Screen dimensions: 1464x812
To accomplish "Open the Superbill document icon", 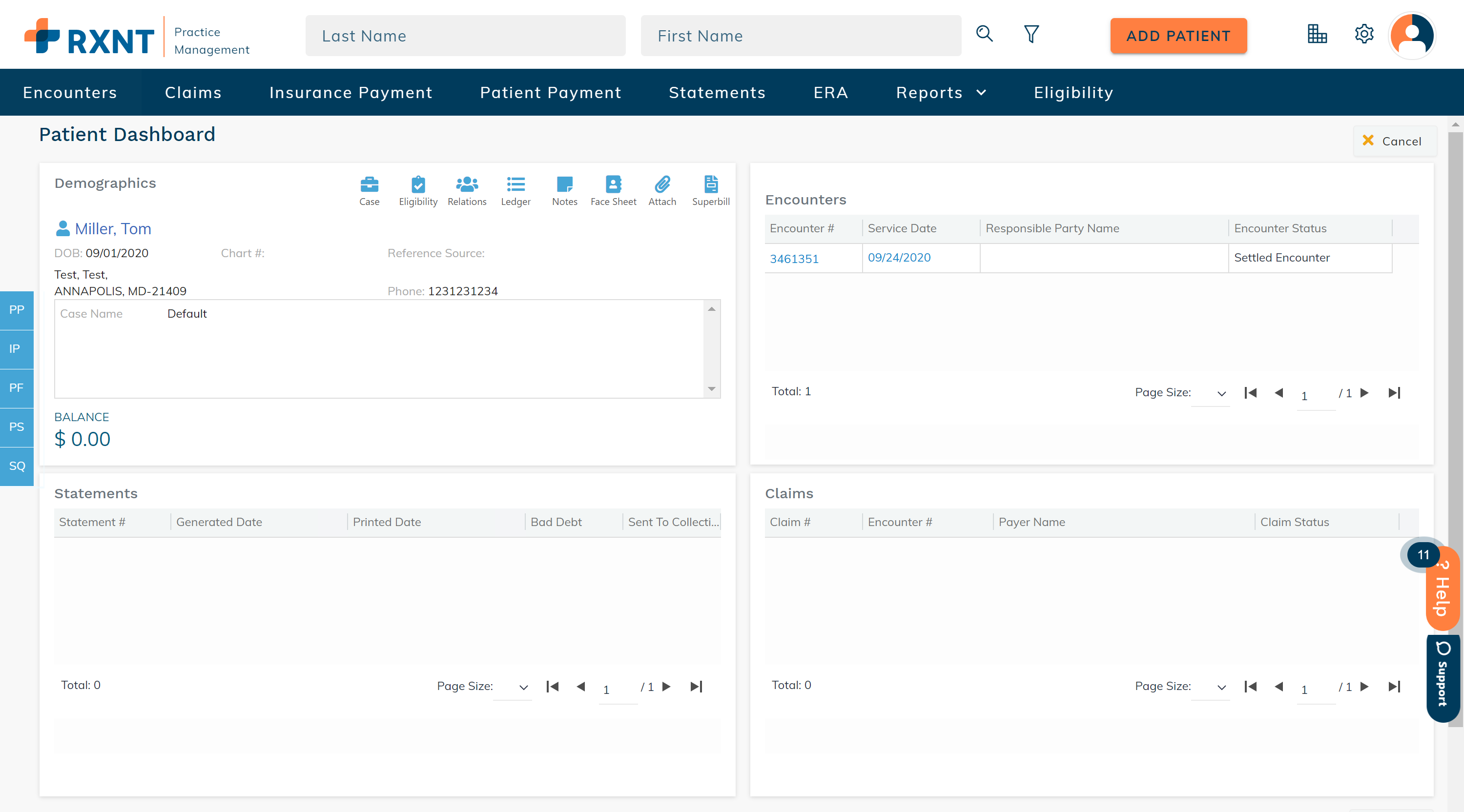I will pyautogui.click(x=710, y=184).
